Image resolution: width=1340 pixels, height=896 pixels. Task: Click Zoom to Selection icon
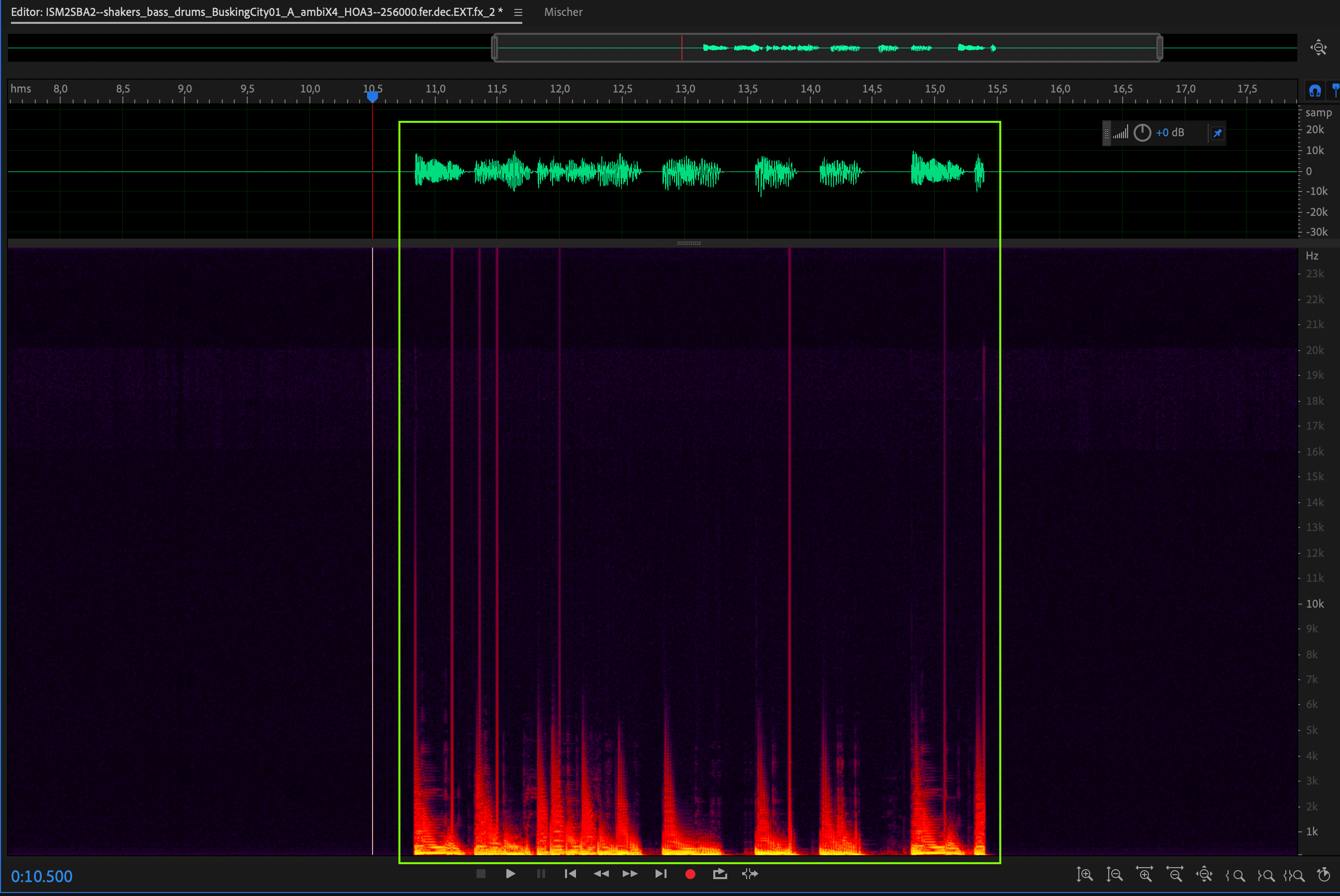point(1294,875)
